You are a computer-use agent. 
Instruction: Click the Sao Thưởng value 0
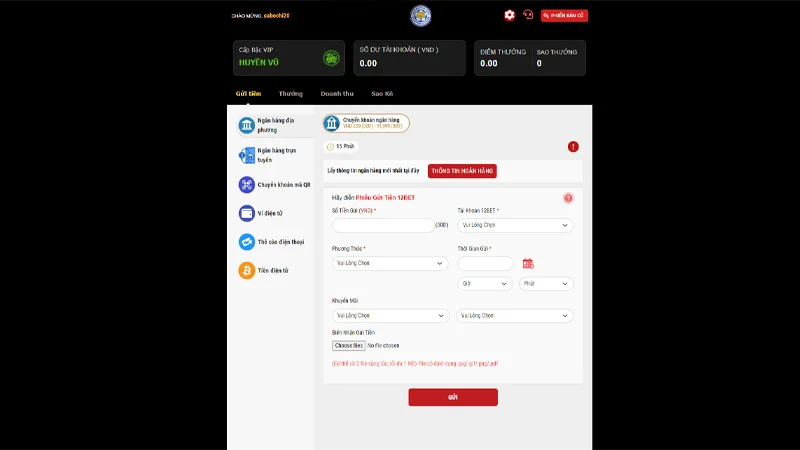539,63
